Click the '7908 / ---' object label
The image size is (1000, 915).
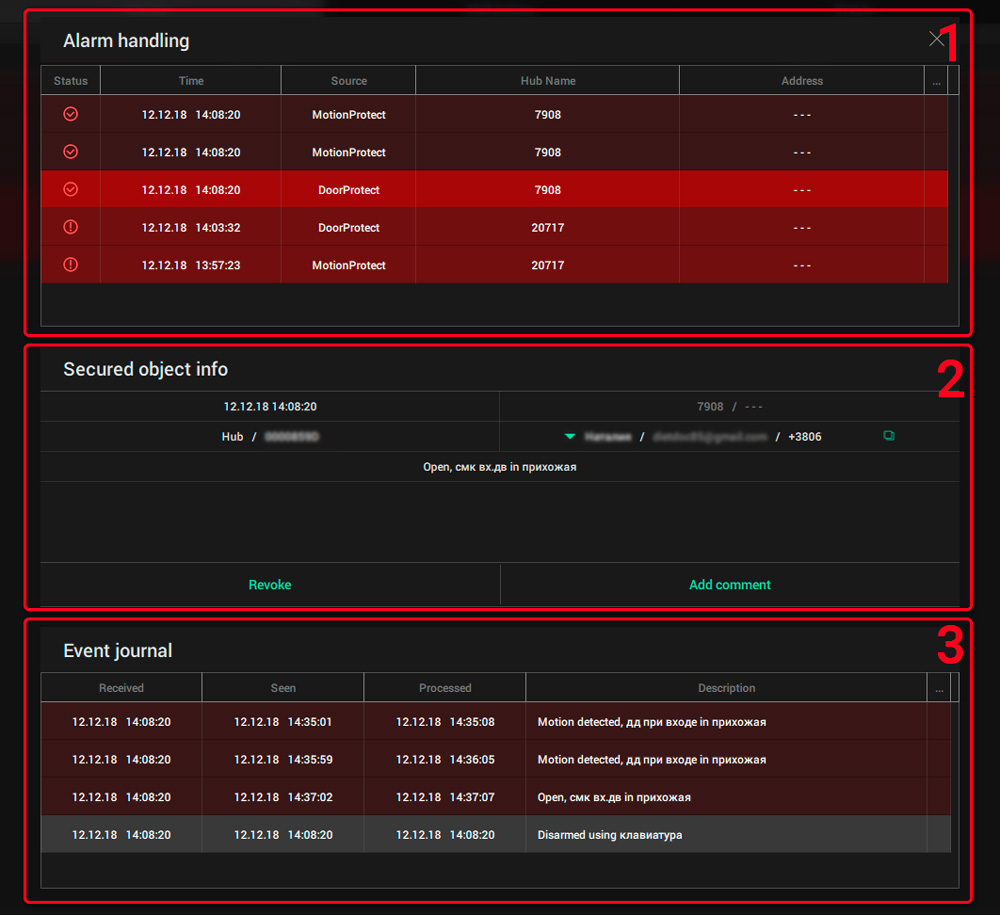pyautogui.click(x=730, y=407)
